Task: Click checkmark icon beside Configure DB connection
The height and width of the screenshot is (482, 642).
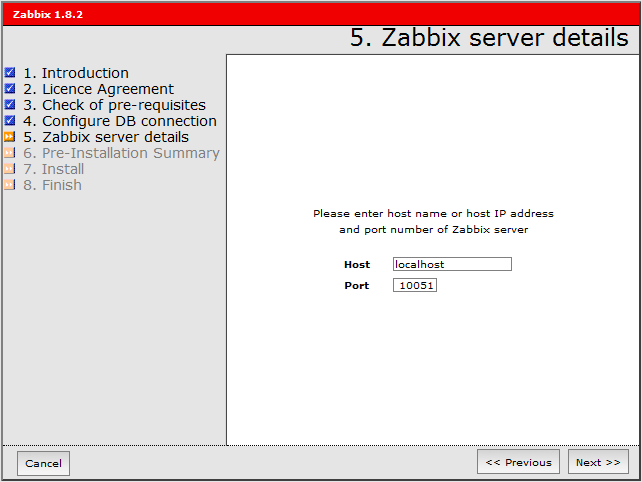Action: pyautogui.click(x=10, y=120)
